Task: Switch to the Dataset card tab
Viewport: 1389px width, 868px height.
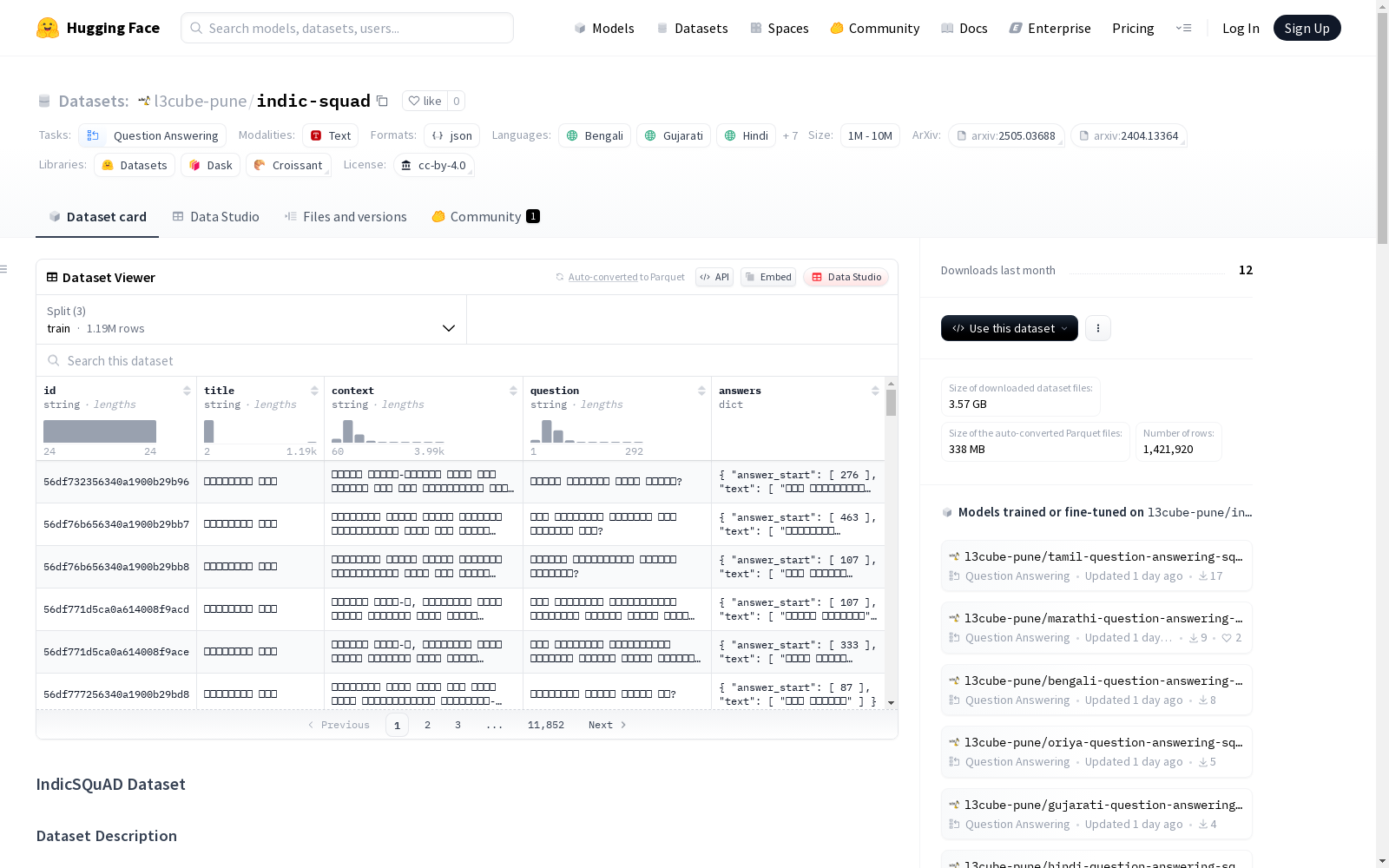Action: [x=97, y=216]
